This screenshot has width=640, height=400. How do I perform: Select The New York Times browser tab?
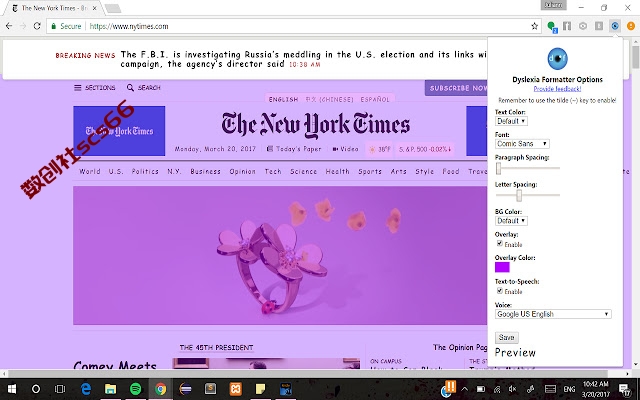(x=54, y=8)
